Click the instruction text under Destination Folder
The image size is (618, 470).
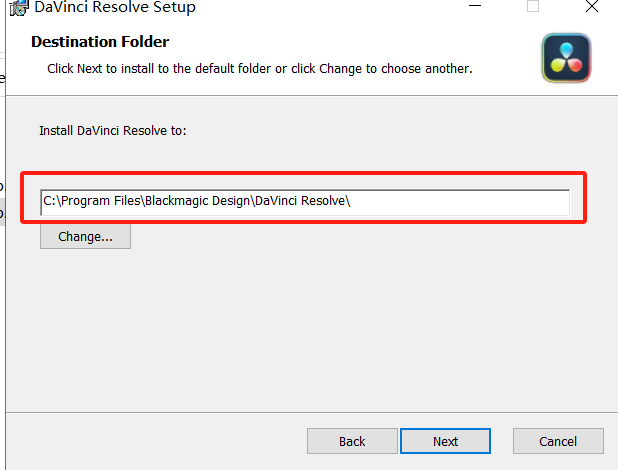[260, 69]
